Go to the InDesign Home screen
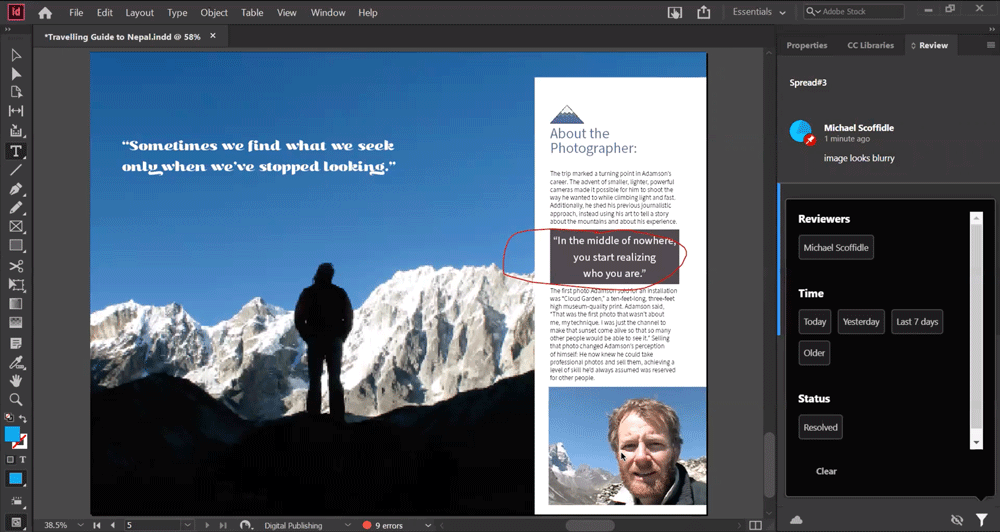Screen dimensions: 1000x532 pyautogui.click(x=45, y=13)
